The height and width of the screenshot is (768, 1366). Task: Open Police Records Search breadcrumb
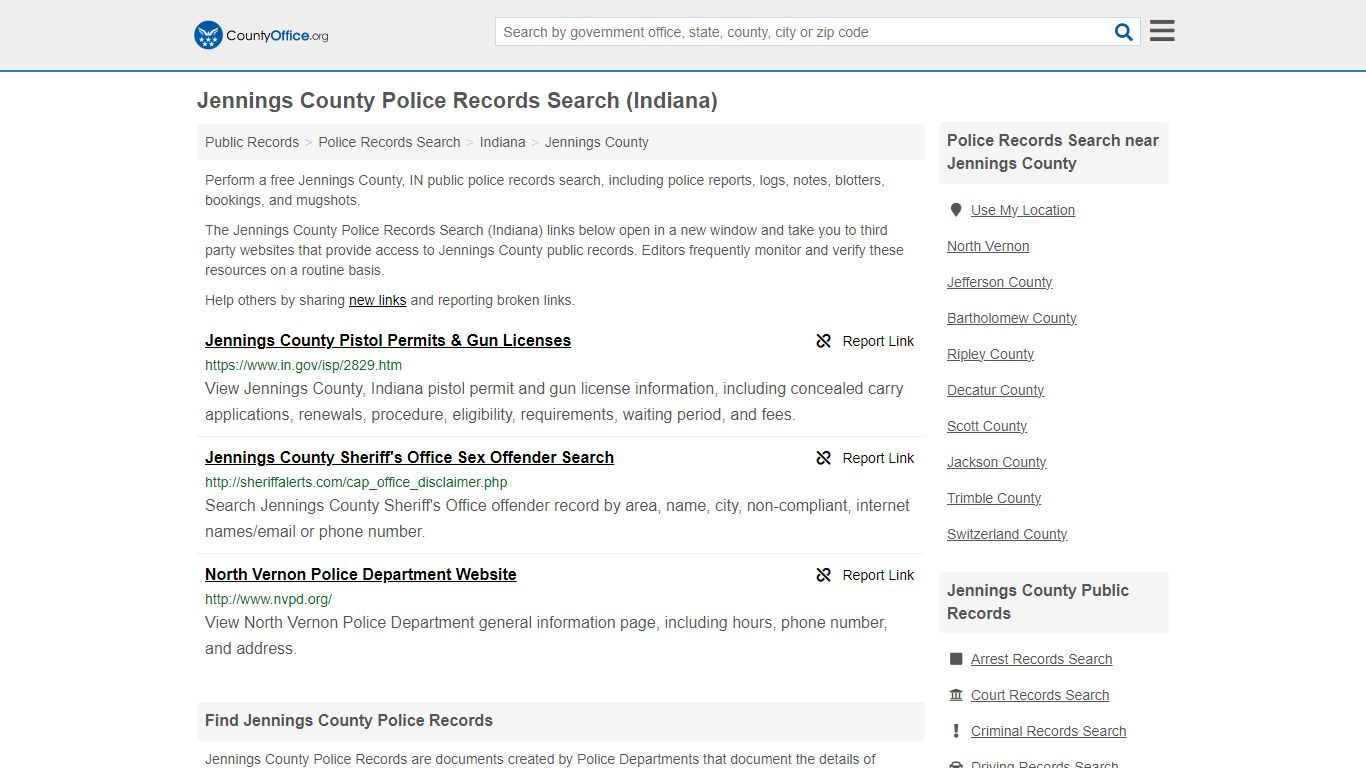[389, 142]
